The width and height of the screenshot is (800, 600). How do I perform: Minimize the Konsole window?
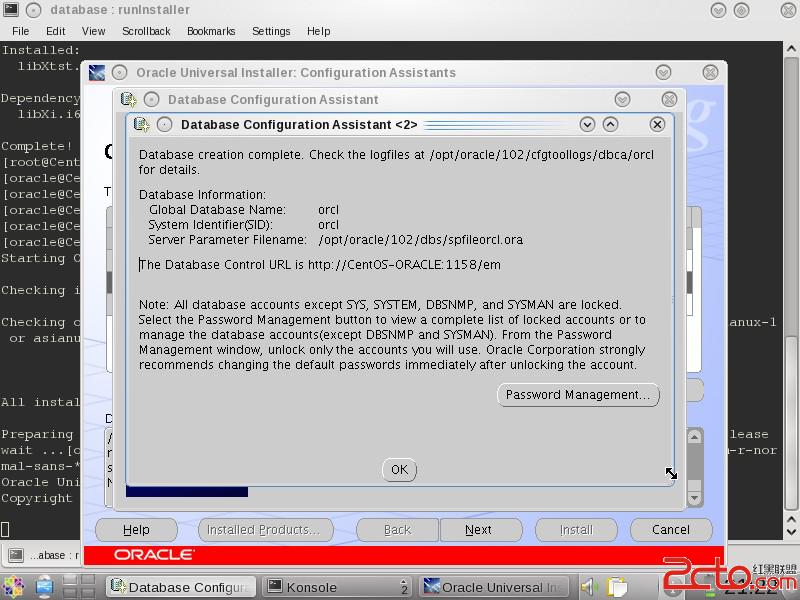tap(718, 10)
